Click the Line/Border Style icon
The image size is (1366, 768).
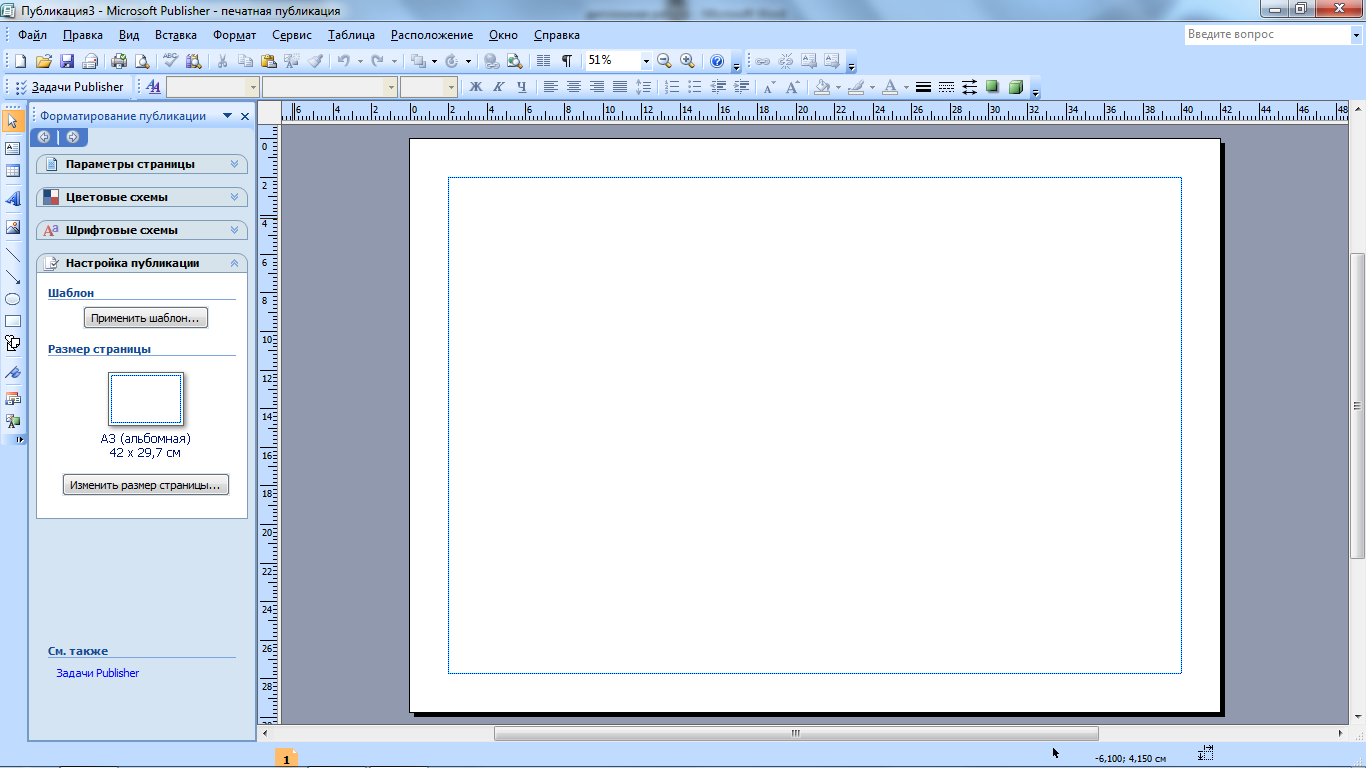[923, 87]
